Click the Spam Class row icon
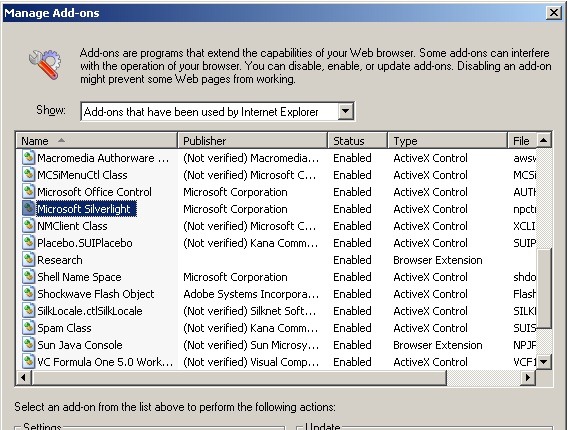Screen dimensions: 568x430 pos(28,328)
